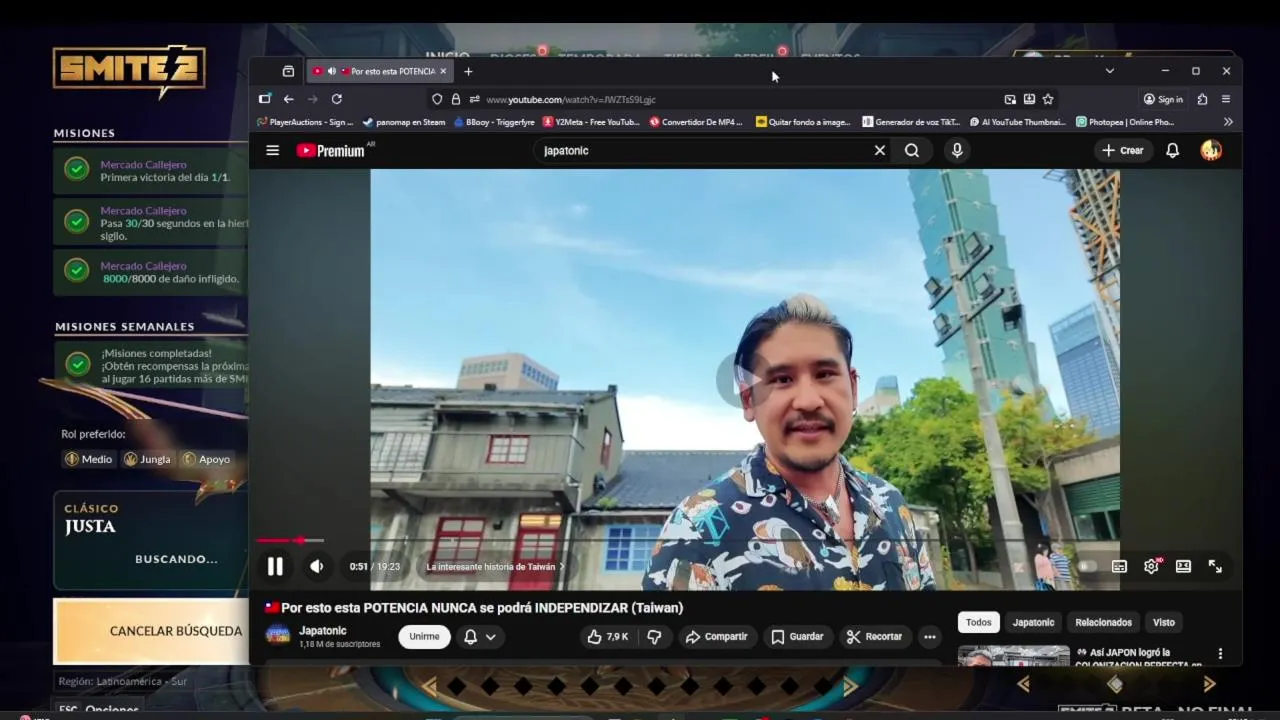Toggle the autoplay switch in the player
Screen dimensions: 1280x720
[x=1087, y=566]
